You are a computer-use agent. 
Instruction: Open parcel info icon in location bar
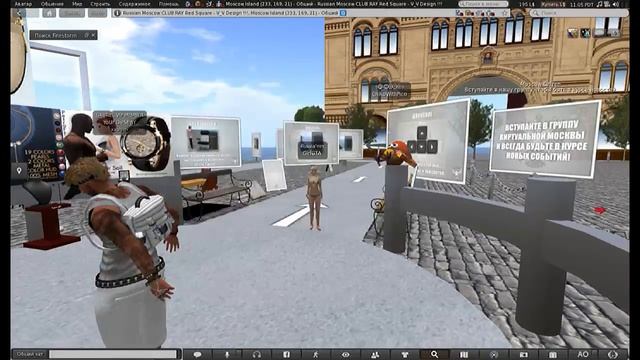[118, 13]
